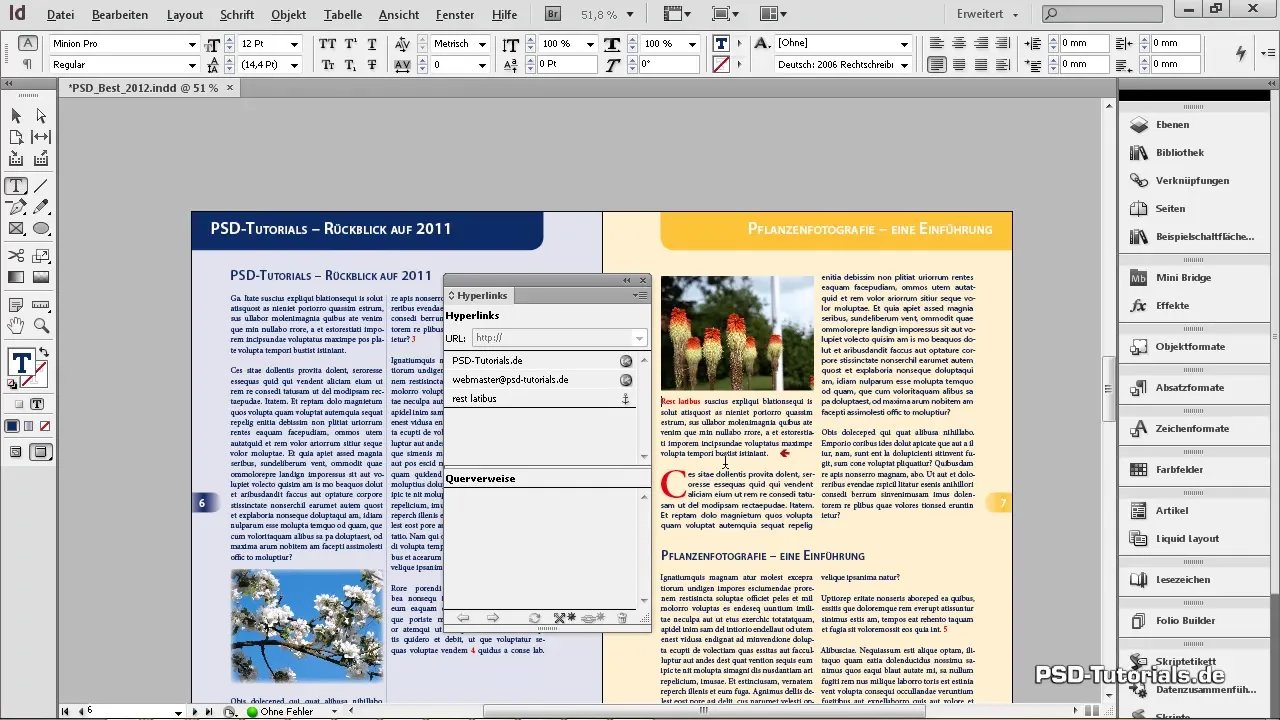Open the Tabelle menu
Screen dimensions: 1280x720
tap(344, 15)
